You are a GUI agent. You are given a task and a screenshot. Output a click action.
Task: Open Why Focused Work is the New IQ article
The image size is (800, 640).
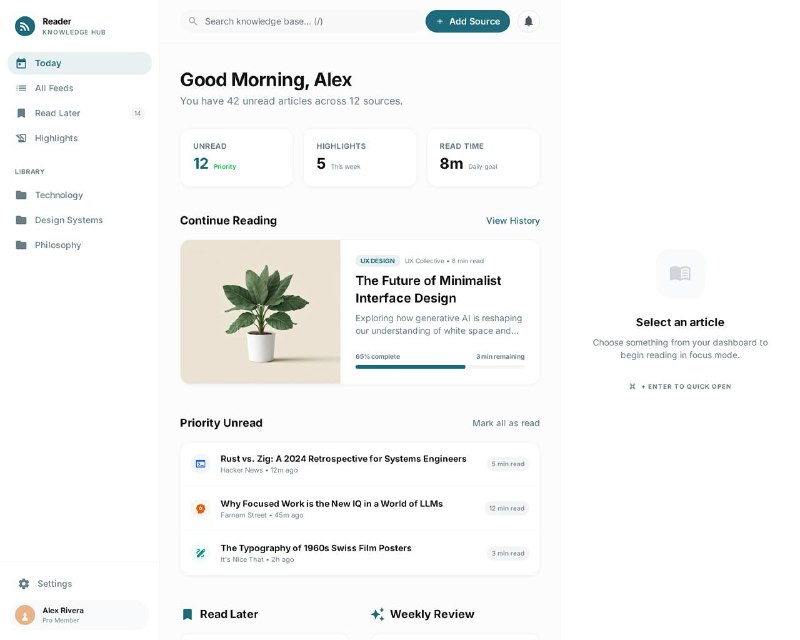(360, 508)
